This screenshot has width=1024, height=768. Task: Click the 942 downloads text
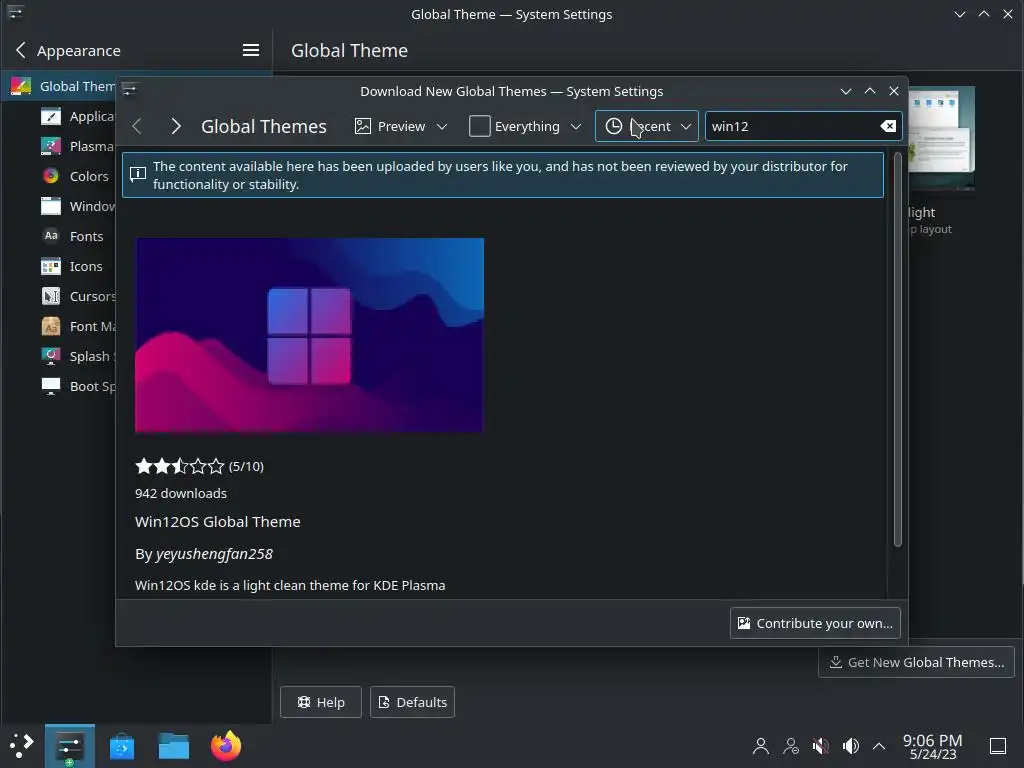coord(181,493)
